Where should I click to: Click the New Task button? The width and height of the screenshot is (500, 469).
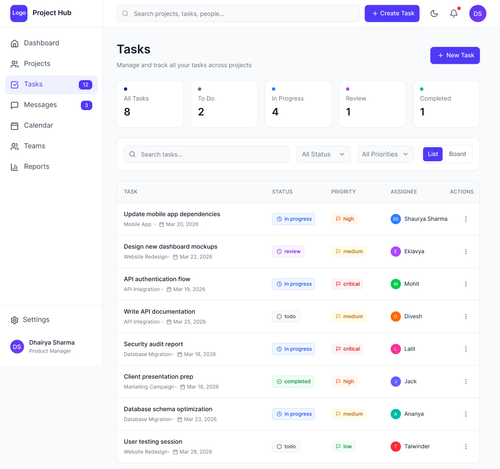455,55
